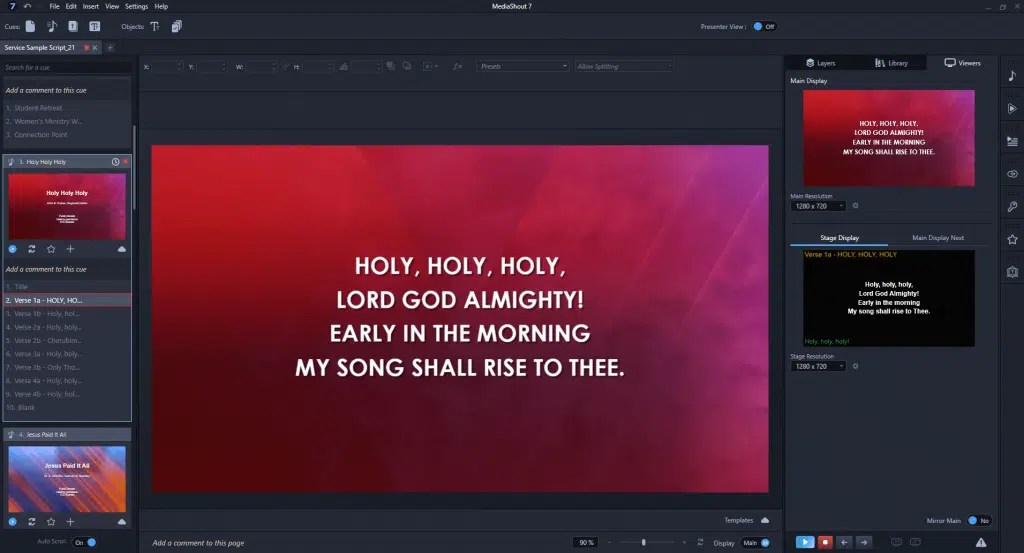Open Main Resolution settings gear

coord(856,206)
